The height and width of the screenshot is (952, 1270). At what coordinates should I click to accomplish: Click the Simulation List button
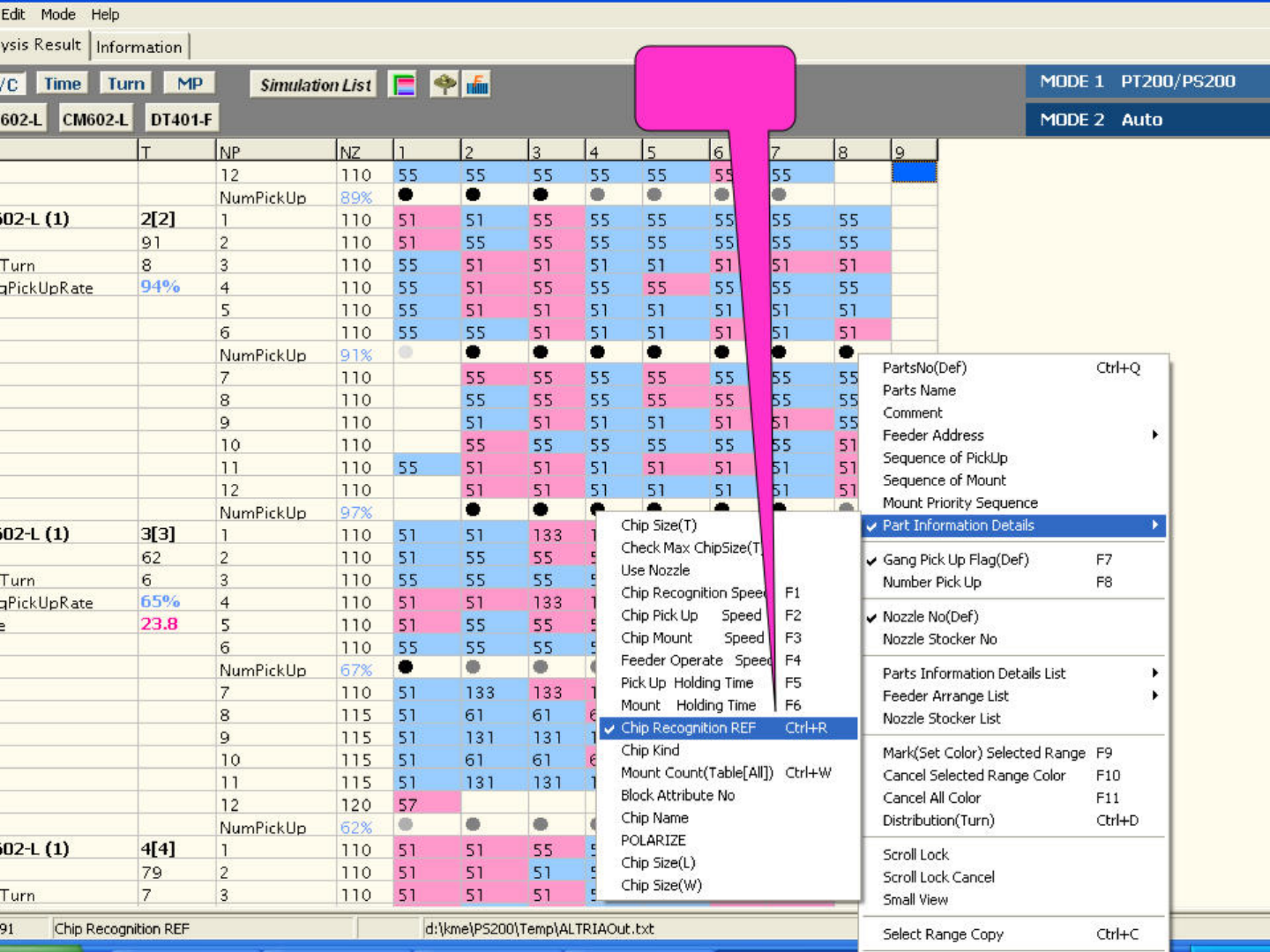click(x=315, y=85)
